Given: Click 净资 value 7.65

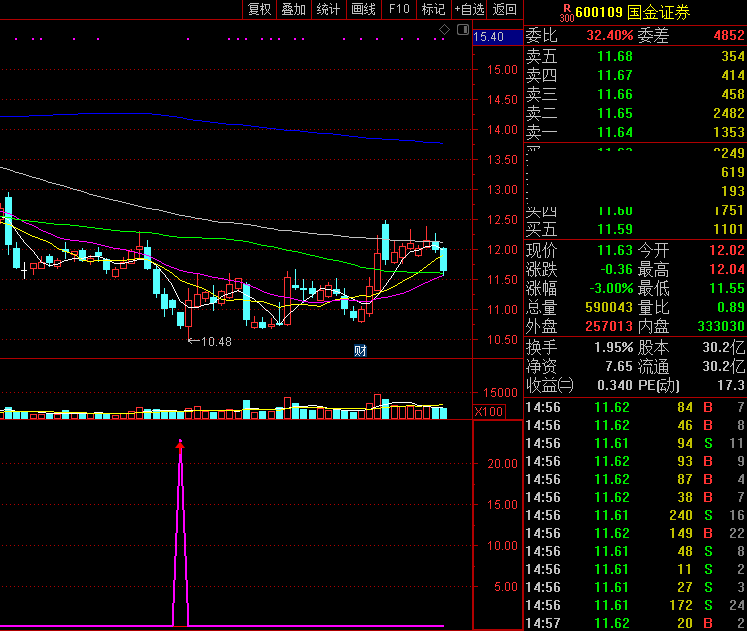Looking at the screenshot, I should click(x=619, y=367).
